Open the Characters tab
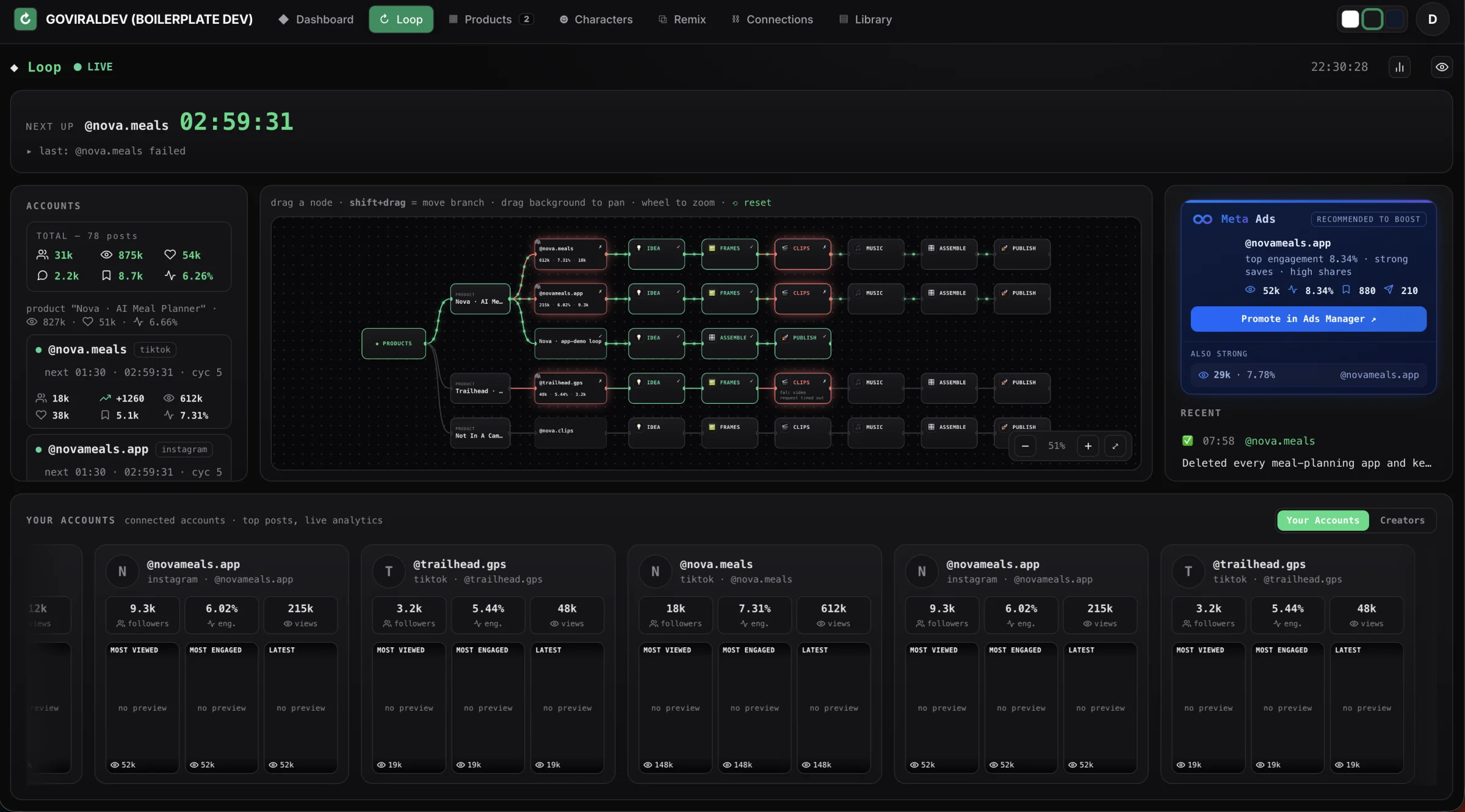The image size is (1465, 812). [x=596, y=20]
